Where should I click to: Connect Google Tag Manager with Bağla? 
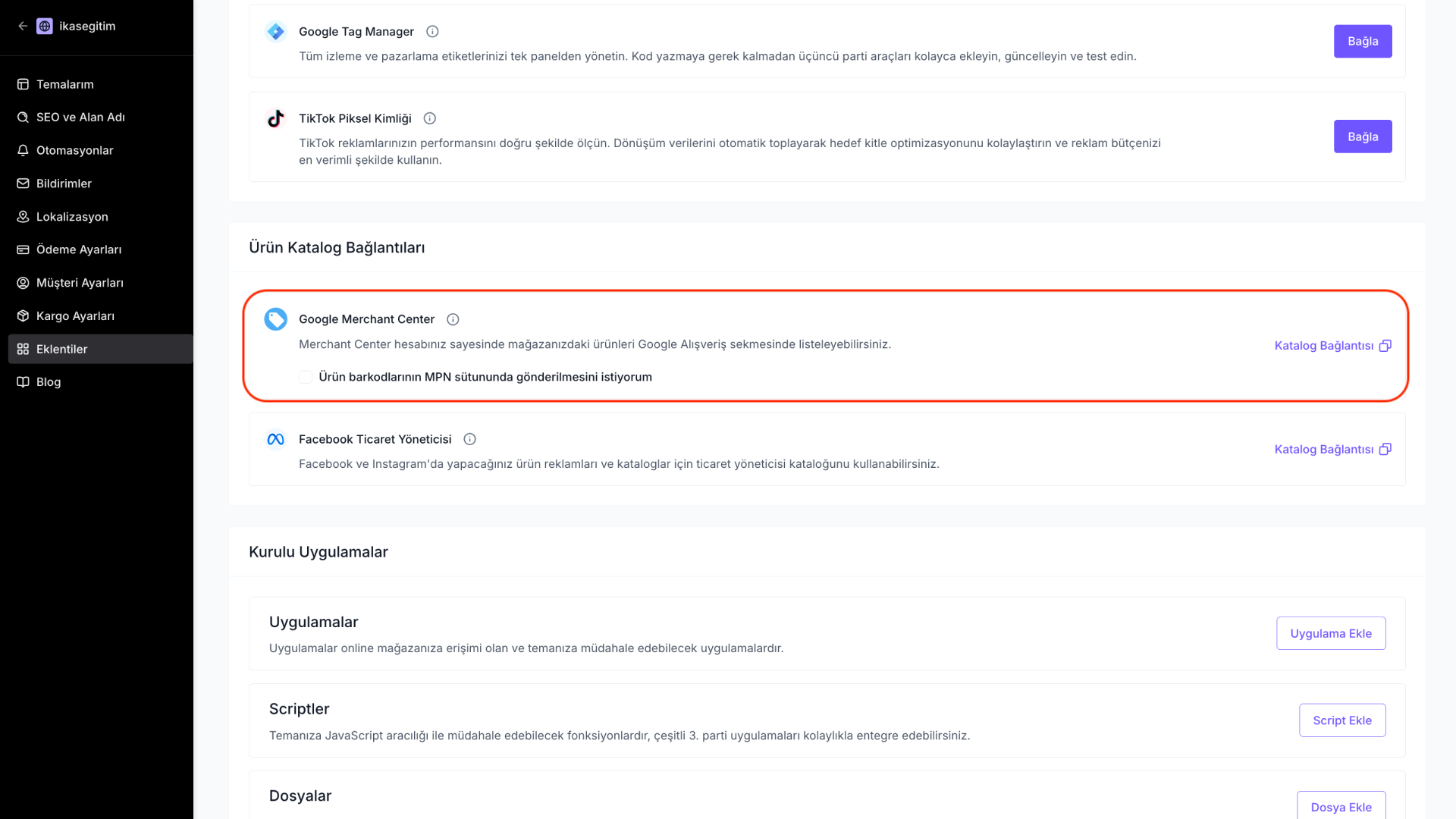tap(1363, 41)
